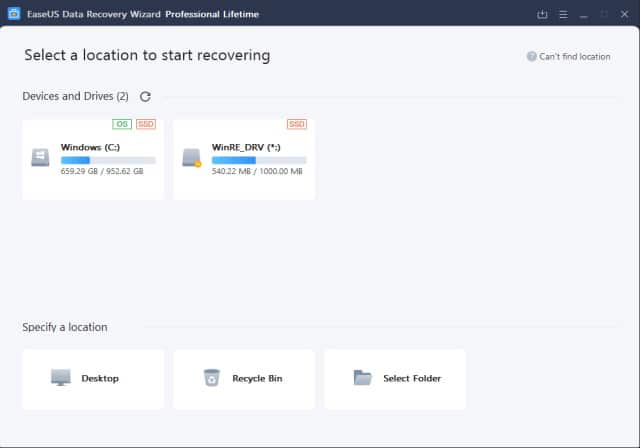Select the WinRE_DRV (*:) drive name
The height and width of the screenshot is (448, 640).
(x=245, y=147)
